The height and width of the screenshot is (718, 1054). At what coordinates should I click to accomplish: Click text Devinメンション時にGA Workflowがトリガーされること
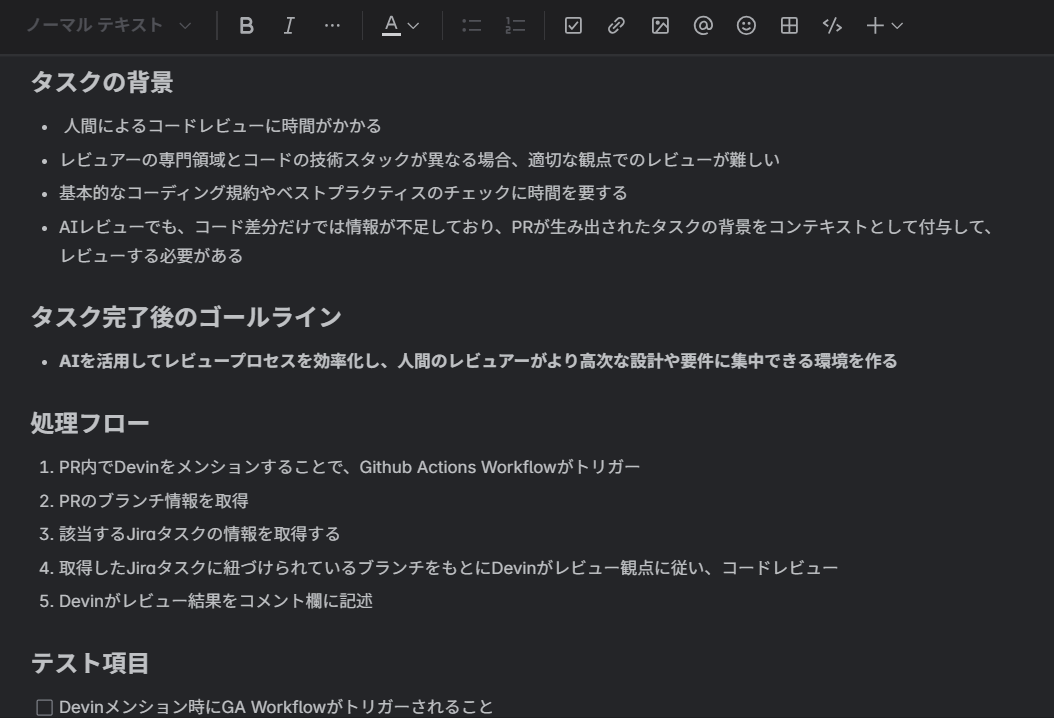[x=276, y=707]
